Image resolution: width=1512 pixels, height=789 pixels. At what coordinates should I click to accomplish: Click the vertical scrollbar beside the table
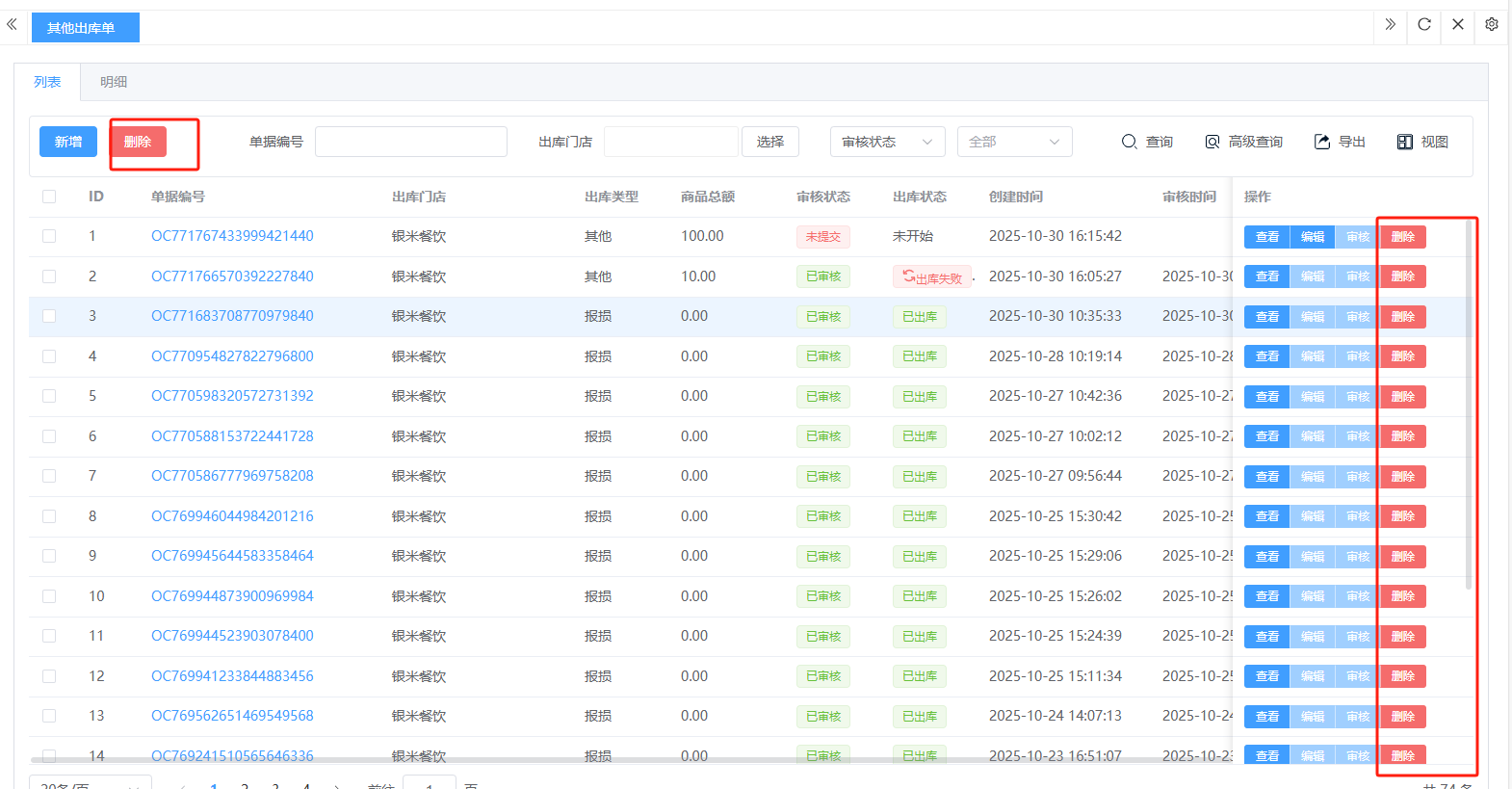coord(1468,405)
